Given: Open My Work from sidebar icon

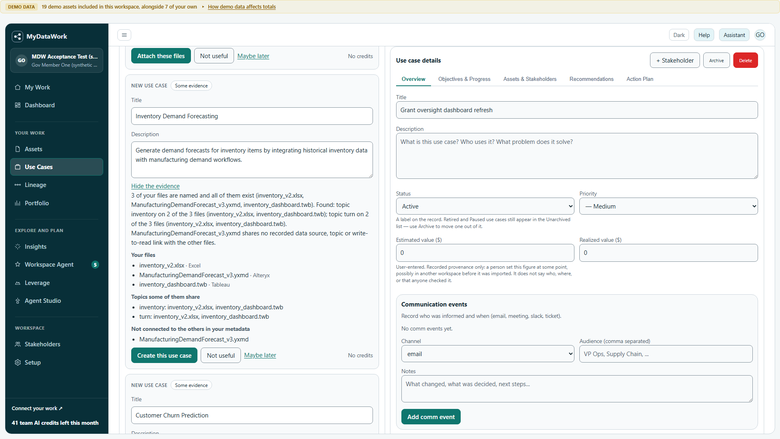Looking at the screenshot, I should [x=18, y=88].
